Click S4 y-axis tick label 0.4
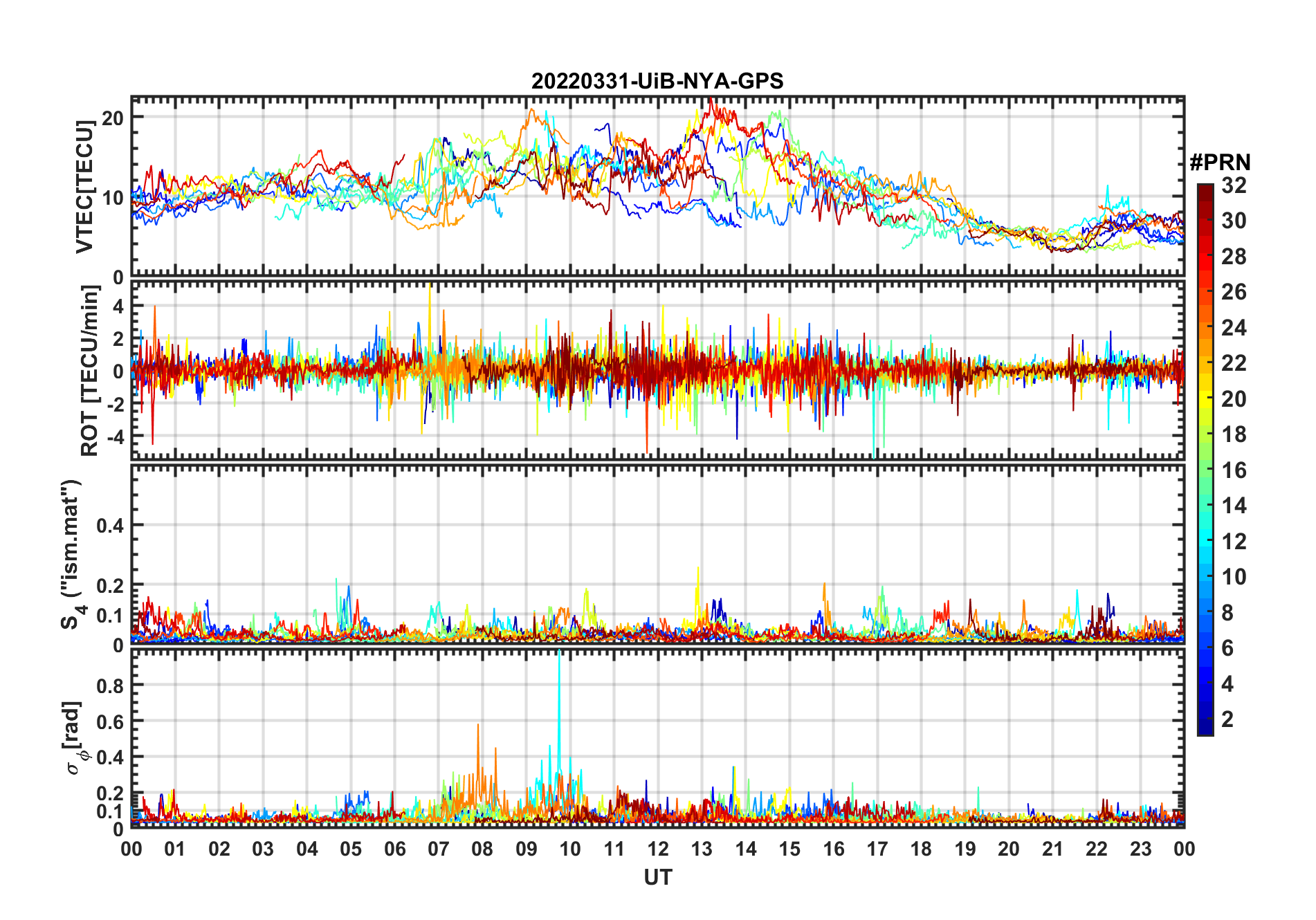This screenshot has height=920, width=1316. 110,526
